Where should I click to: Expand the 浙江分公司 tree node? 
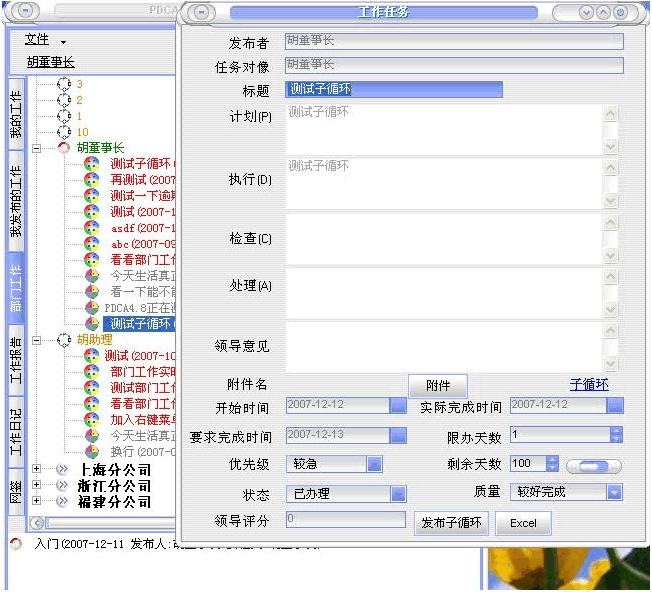[x=37, y=484]
